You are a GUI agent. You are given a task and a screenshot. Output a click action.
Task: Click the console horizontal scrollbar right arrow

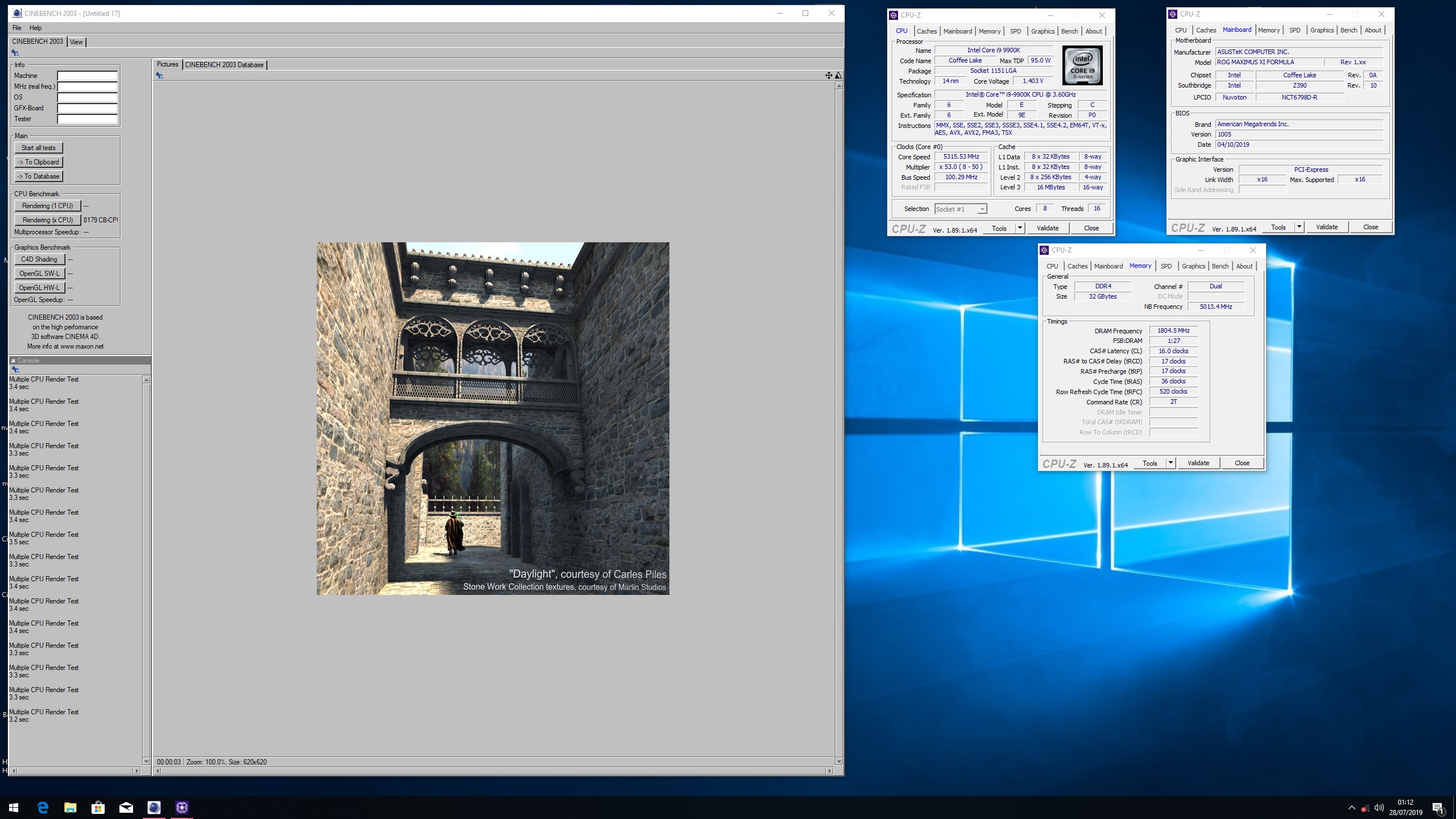click(136, 771)
